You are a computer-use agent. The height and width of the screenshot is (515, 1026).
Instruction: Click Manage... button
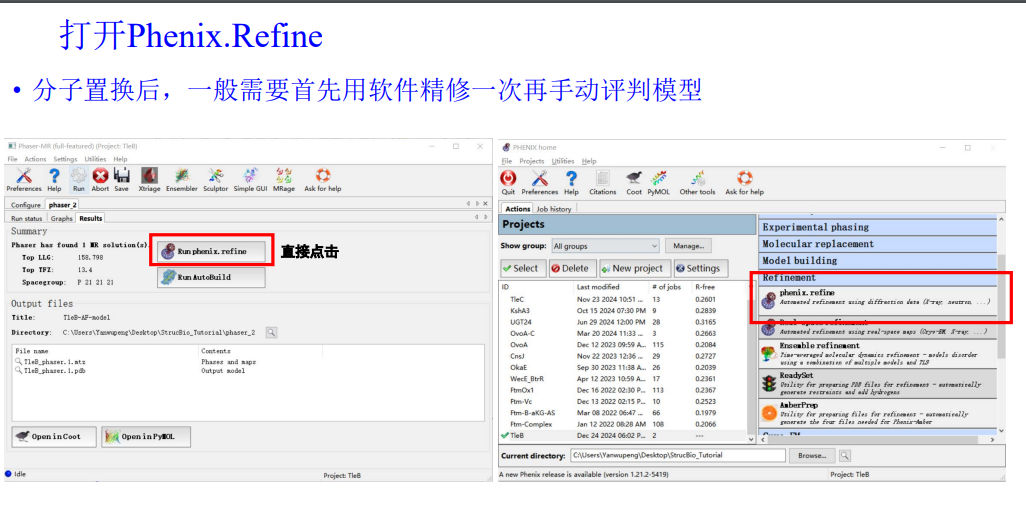[x=689, y=246]
